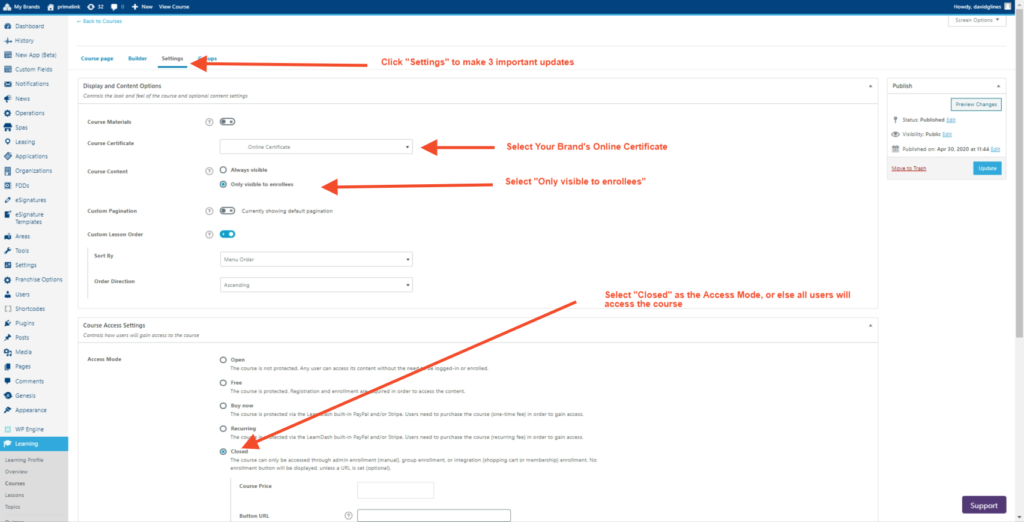Click the Comments bubble icon
The width and height of the screenshot is (1024, 522).
8,381
